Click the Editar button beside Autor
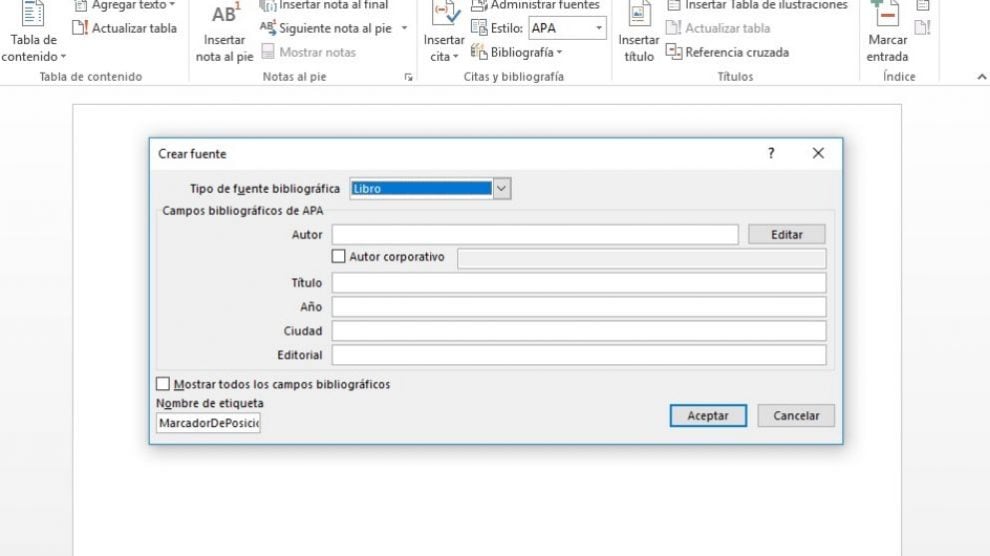The image size is (990, 556). click(x=787, y=234)
